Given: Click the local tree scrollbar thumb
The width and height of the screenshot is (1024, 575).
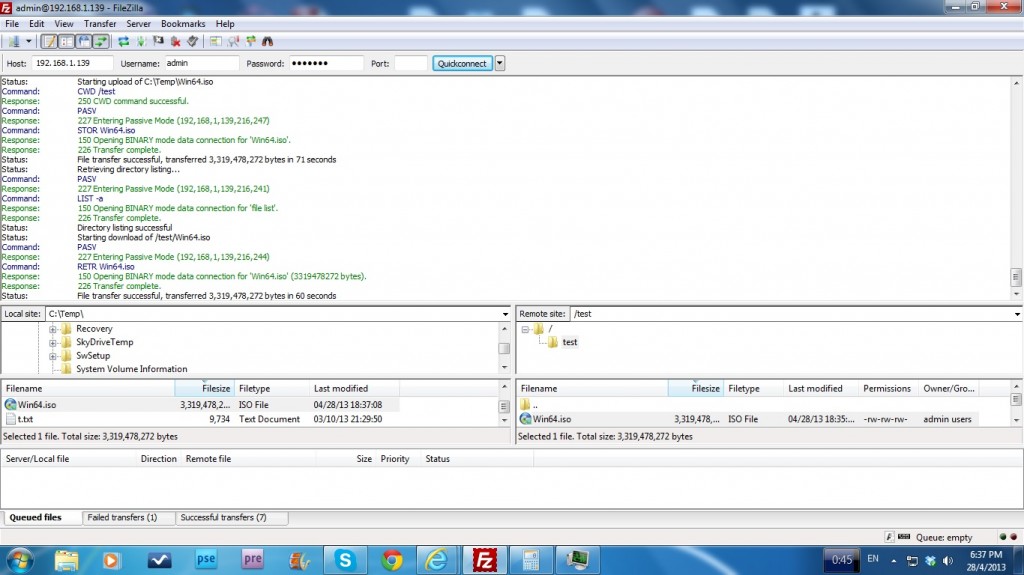Looking at the screenshot, I should pyautogui.click(x=504, y=349).
